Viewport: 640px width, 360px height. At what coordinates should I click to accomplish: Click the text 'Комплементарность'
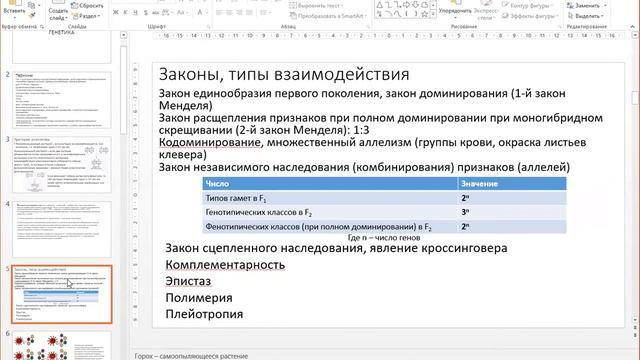click(225, 265)
